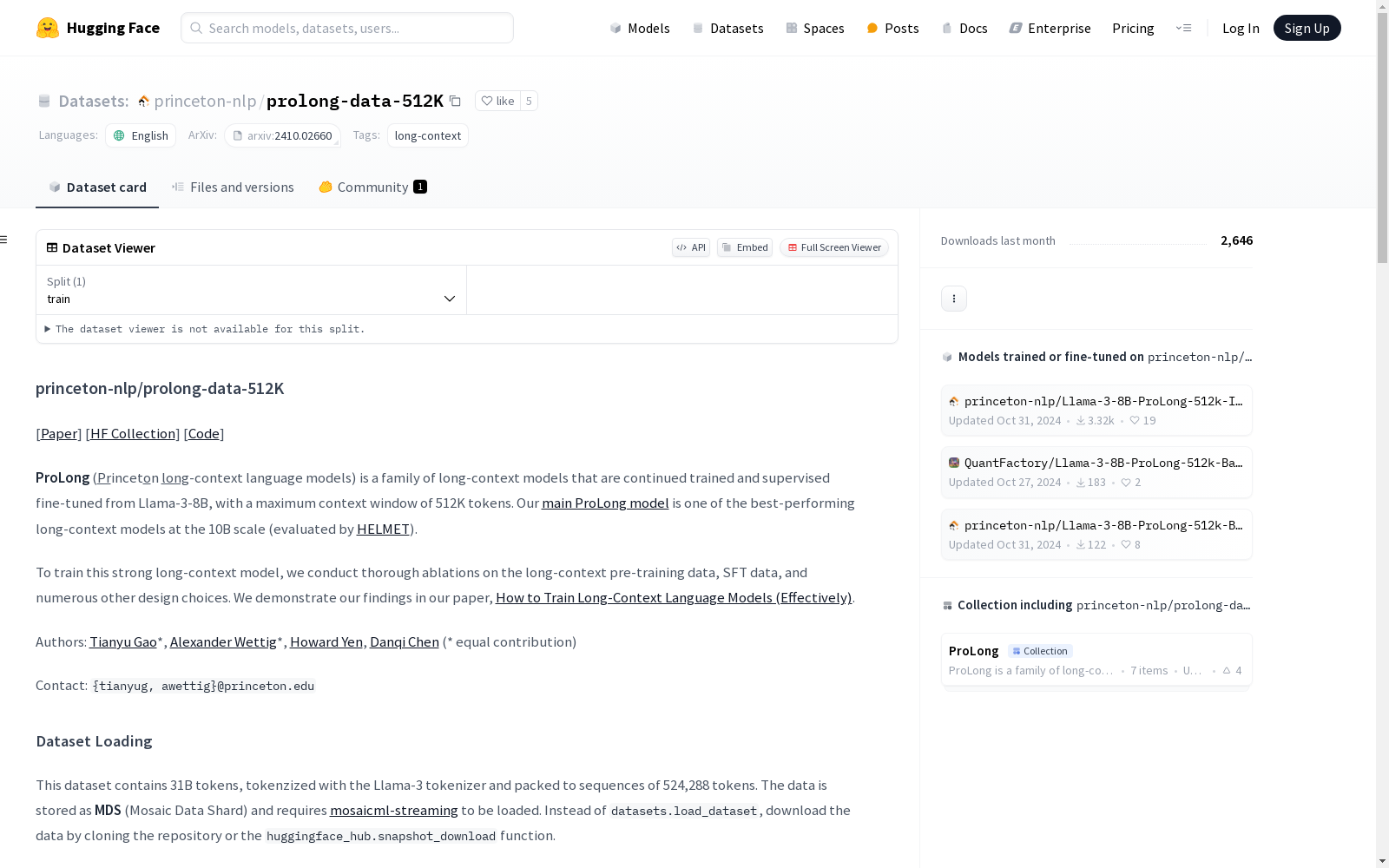Open the princeton-nlp organization link in title
The height and width of the screenshot is (868, 1389).
(205, 101)
